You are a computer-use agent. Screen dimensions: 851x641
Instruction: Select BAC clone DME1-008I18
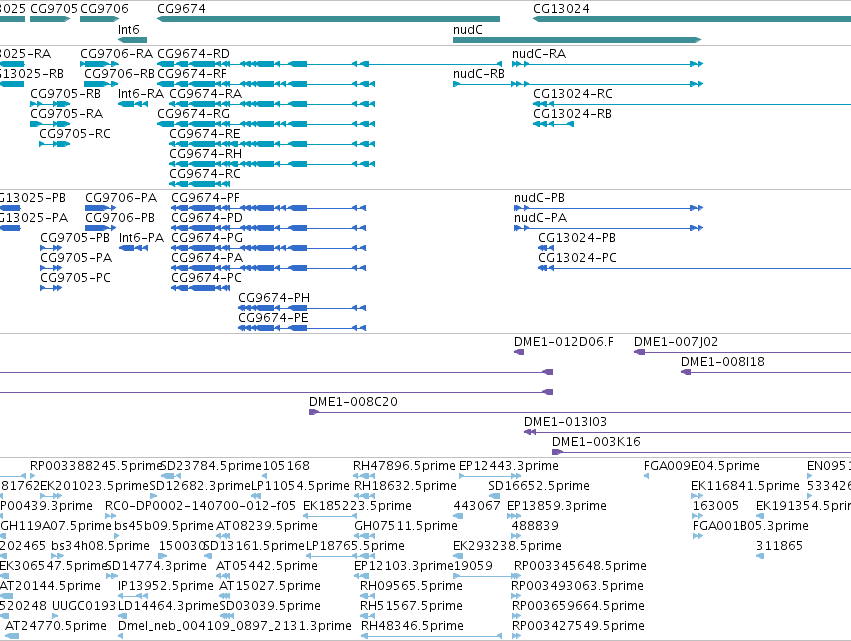tap(723, 362)
